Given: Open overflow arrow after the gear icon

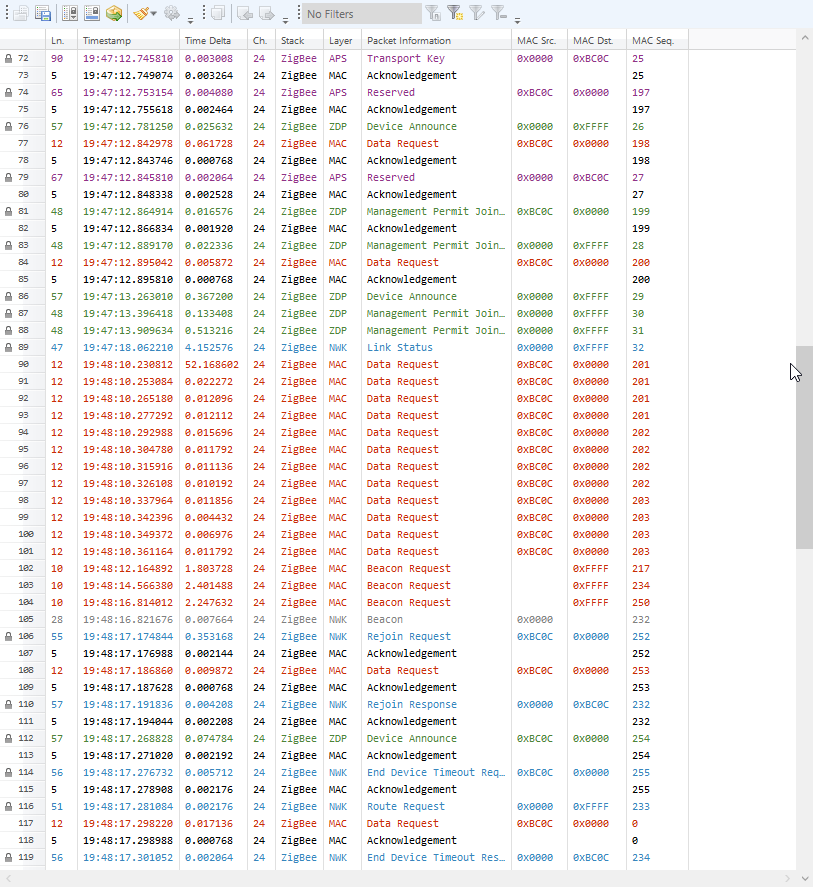Looking at the screenshot, I should (191, 20).
